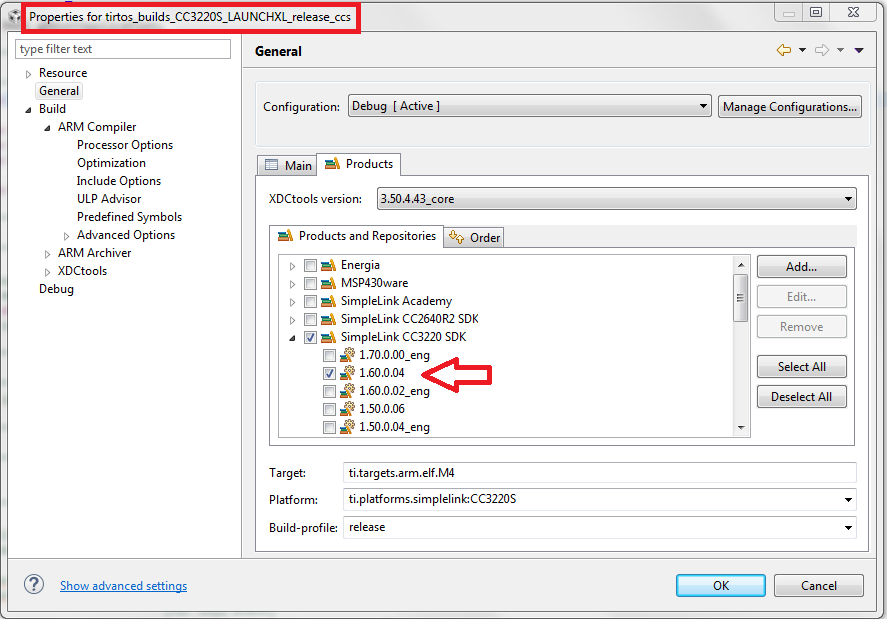Click the forward navigation arrow icon
Screen dimensions: 887x619
coord(822,50)
